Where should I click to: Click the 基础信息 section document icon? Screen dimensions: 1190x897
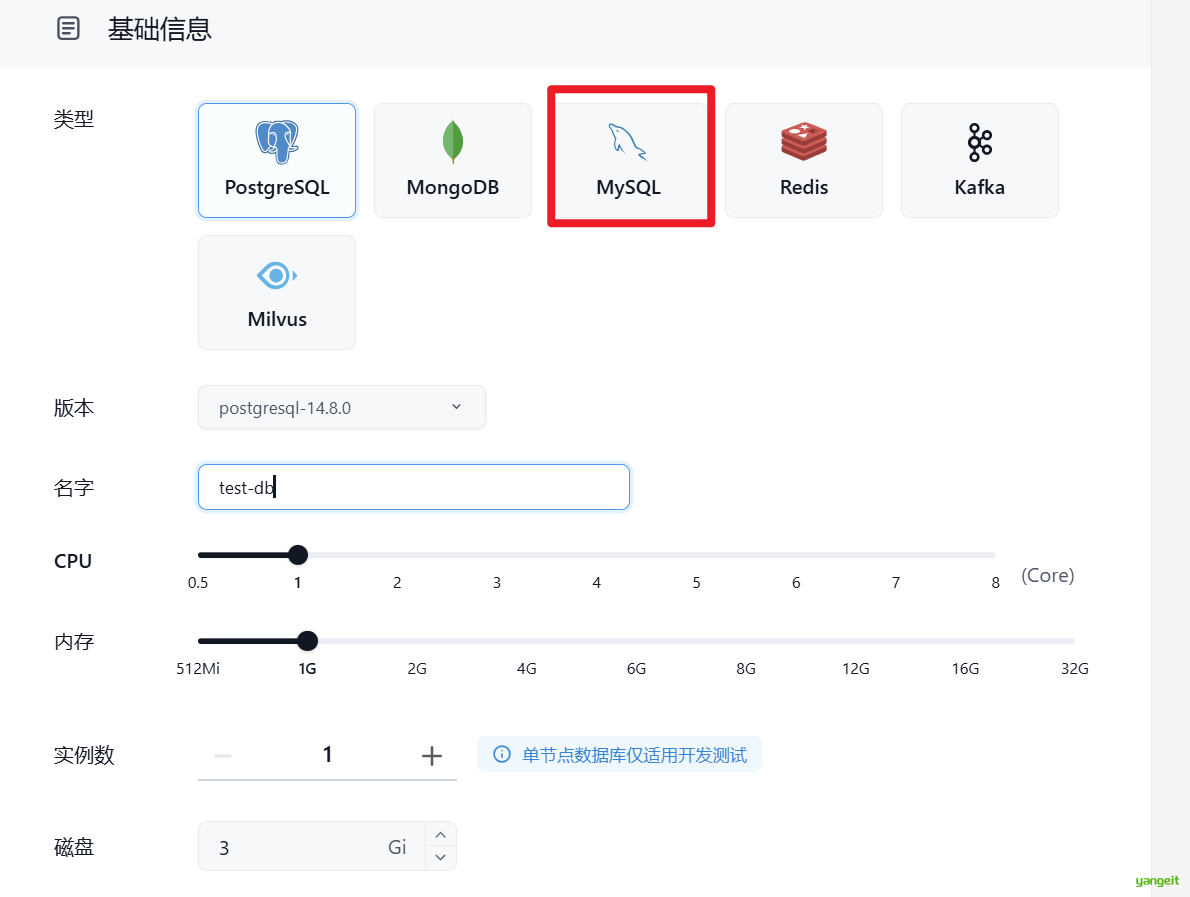pos(68,29)
